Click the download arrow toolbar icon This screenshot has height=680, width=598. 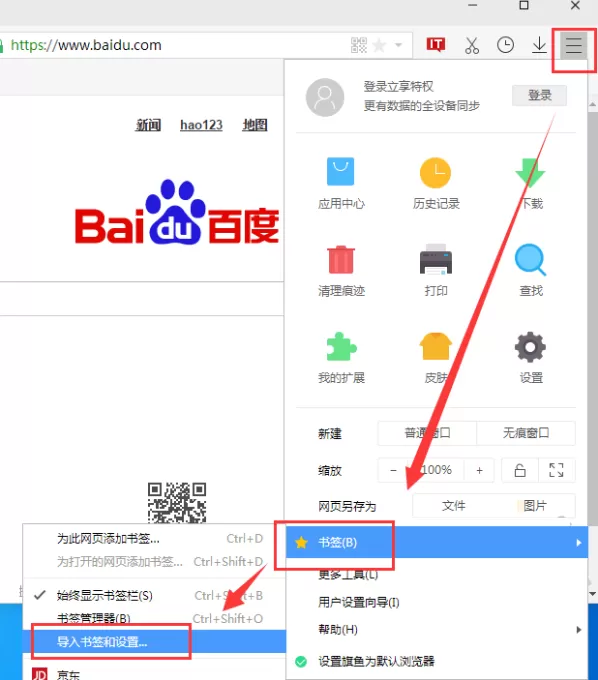[539, 45]
